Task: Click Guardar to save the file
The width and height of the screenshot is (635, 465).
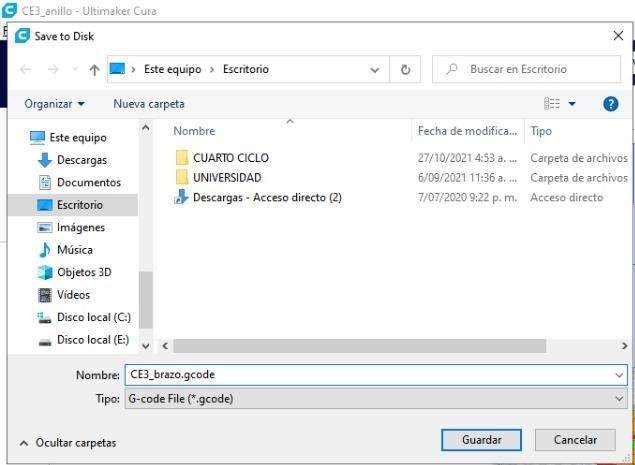Action: (482, 440)
